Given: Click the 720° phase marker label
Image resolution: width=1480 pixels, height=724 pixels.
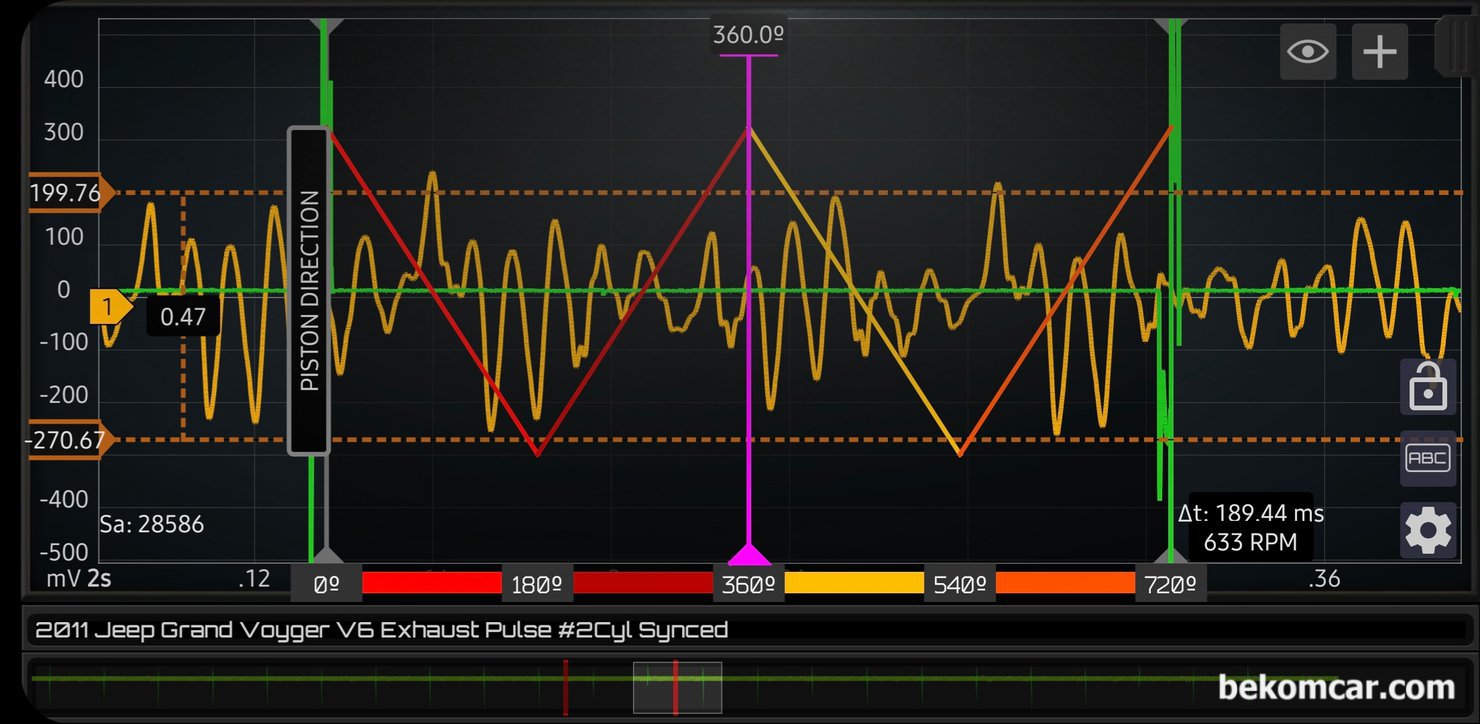Looking at the screenshot, I should (x=1171, y=585).
